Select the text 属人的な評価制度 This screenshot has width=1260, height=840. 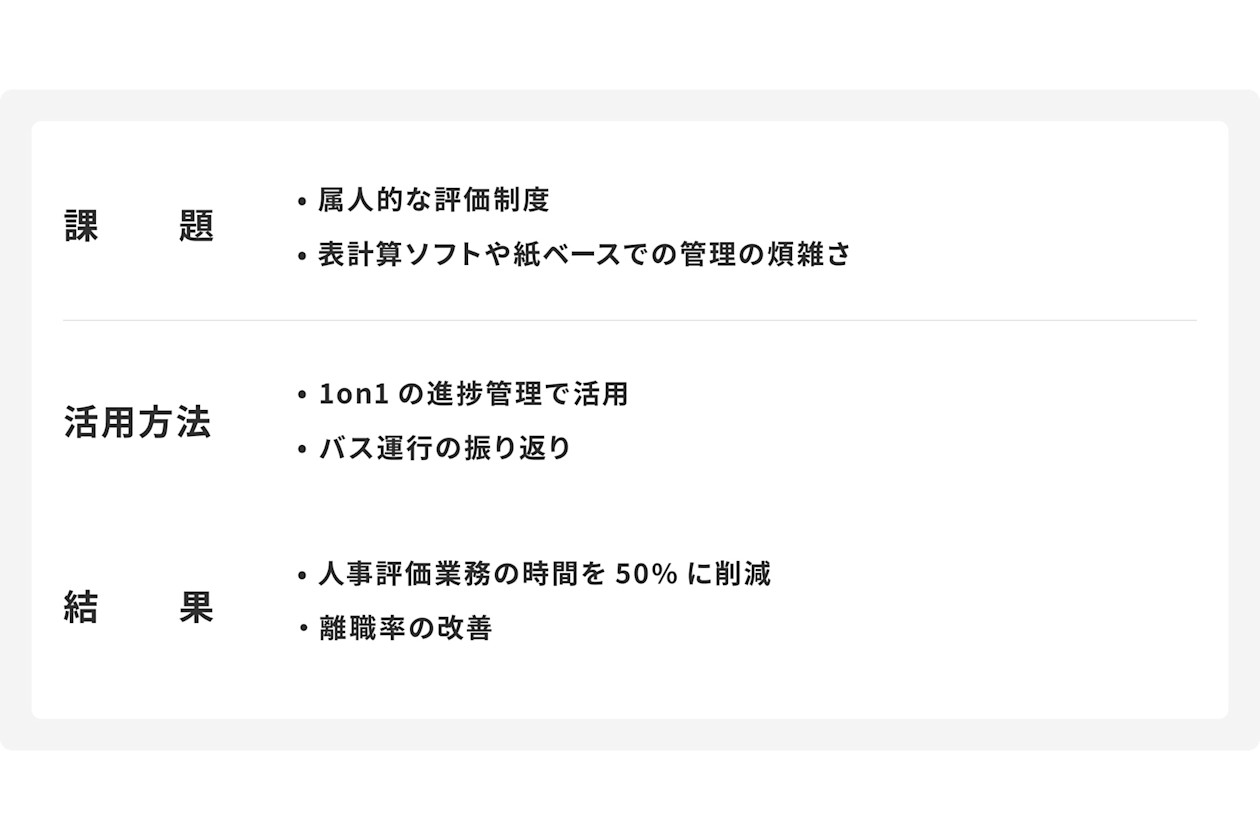434,200
